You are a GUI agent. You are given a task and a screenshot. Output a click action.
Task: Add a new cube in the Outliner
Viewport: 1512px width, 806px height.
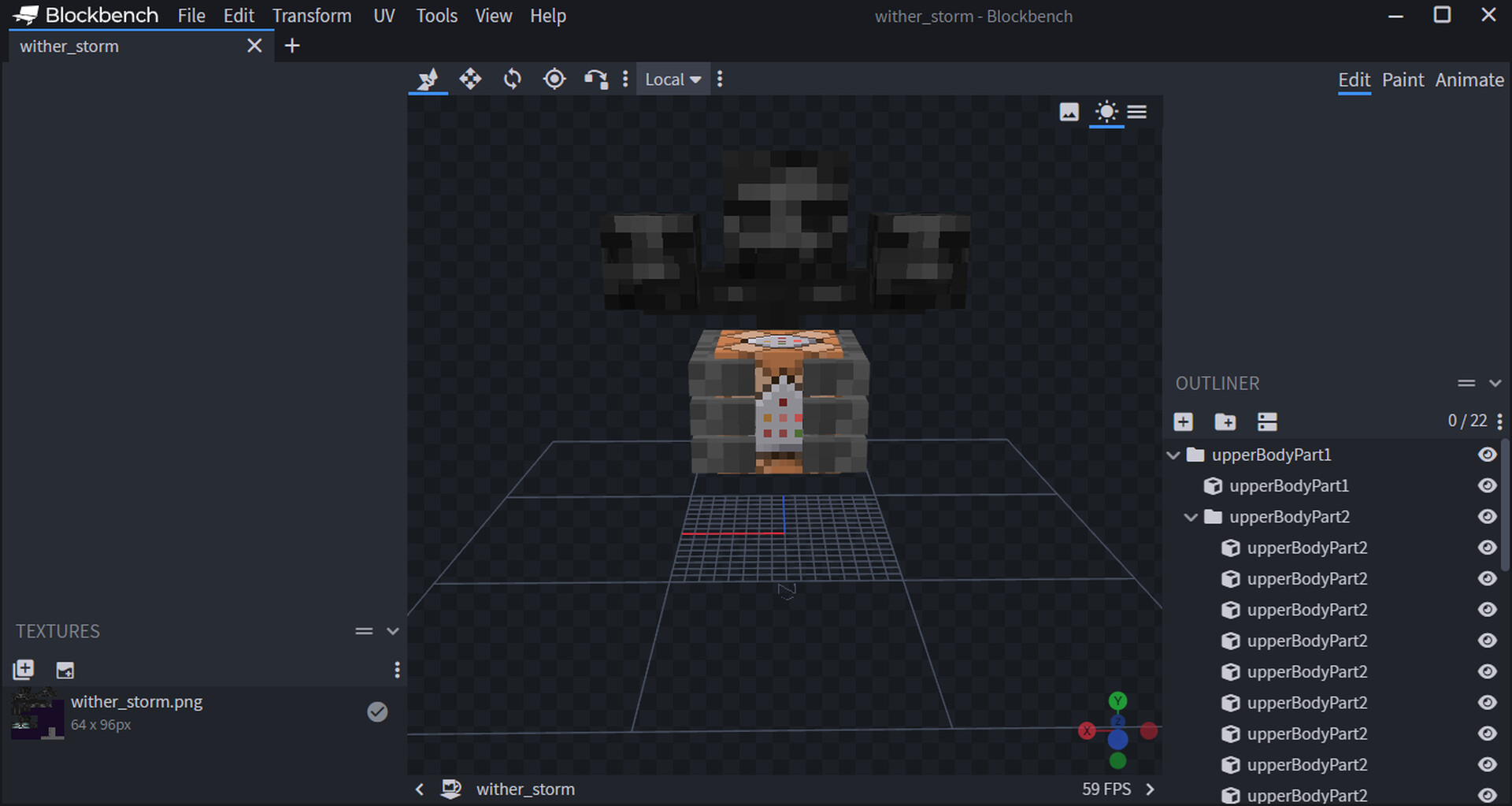tap(1184, 422)
